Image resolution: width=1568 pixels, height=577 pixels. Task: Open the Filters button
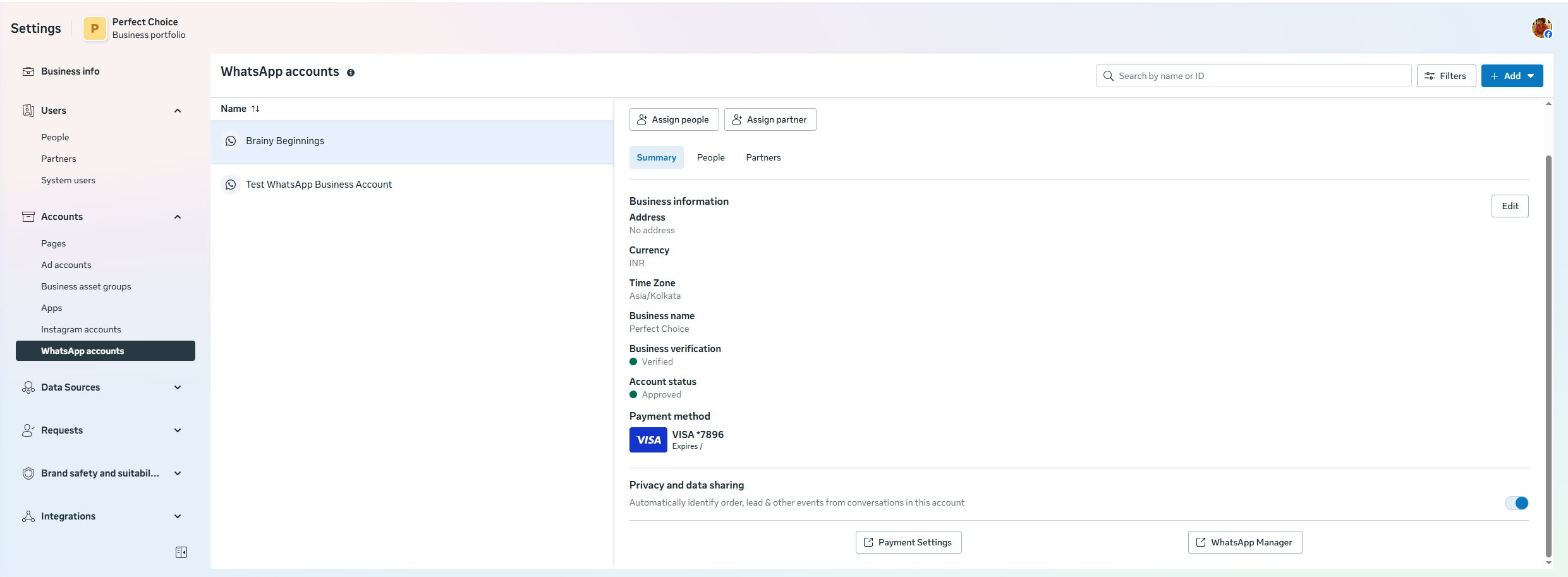(x=1446, y=76)
